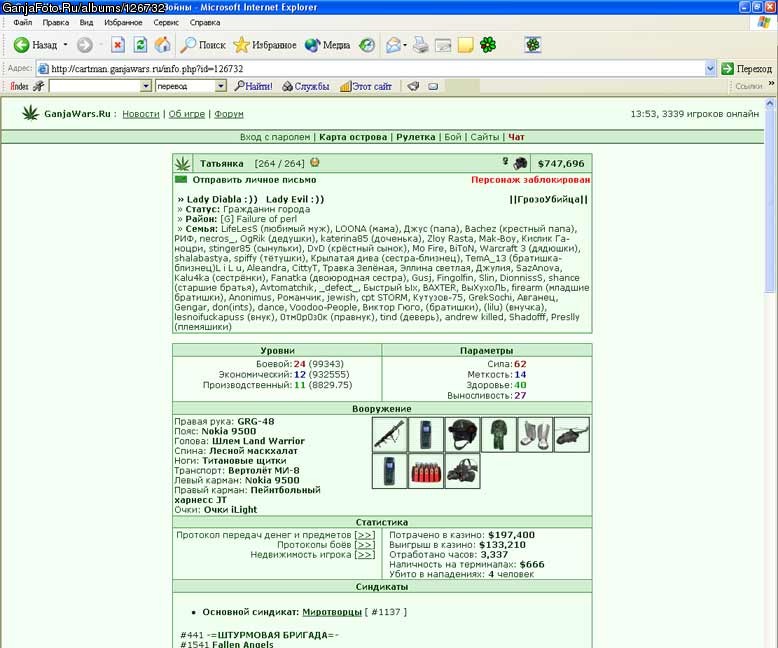Click the red paintball harness thumbnail
This screenshot has height=648, width=778.
[x=426, y=471]
